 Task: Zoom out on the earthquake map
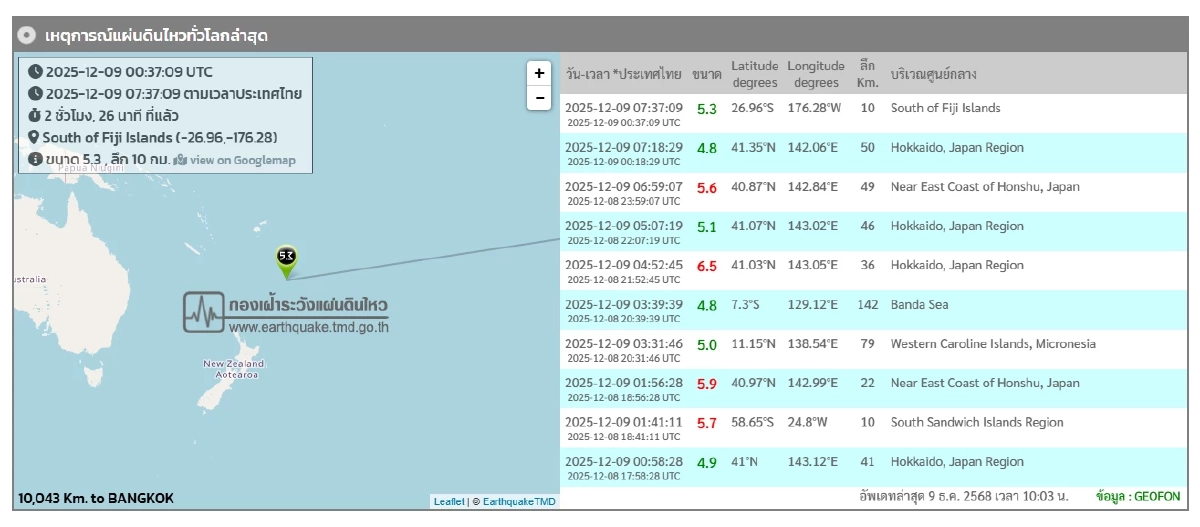539,98
